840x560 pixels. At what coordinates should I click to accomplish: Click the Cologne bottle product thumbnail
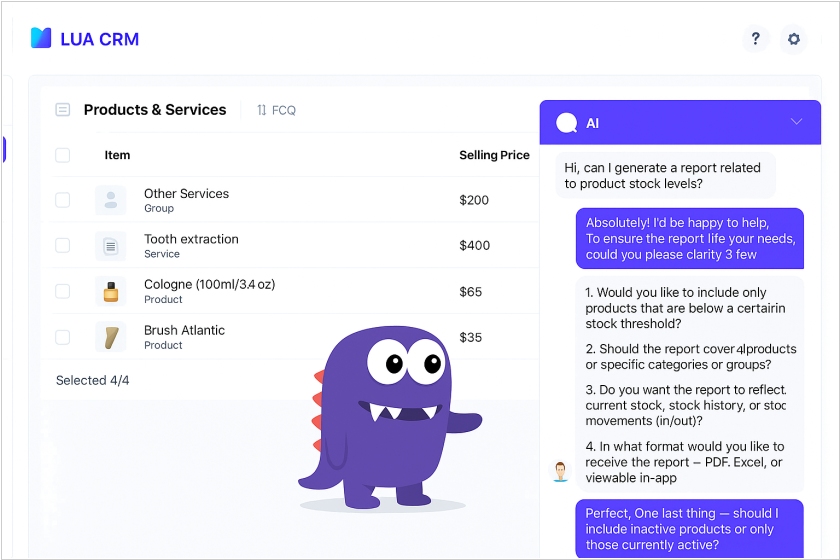pyautogui.click(x=110, y=291)
